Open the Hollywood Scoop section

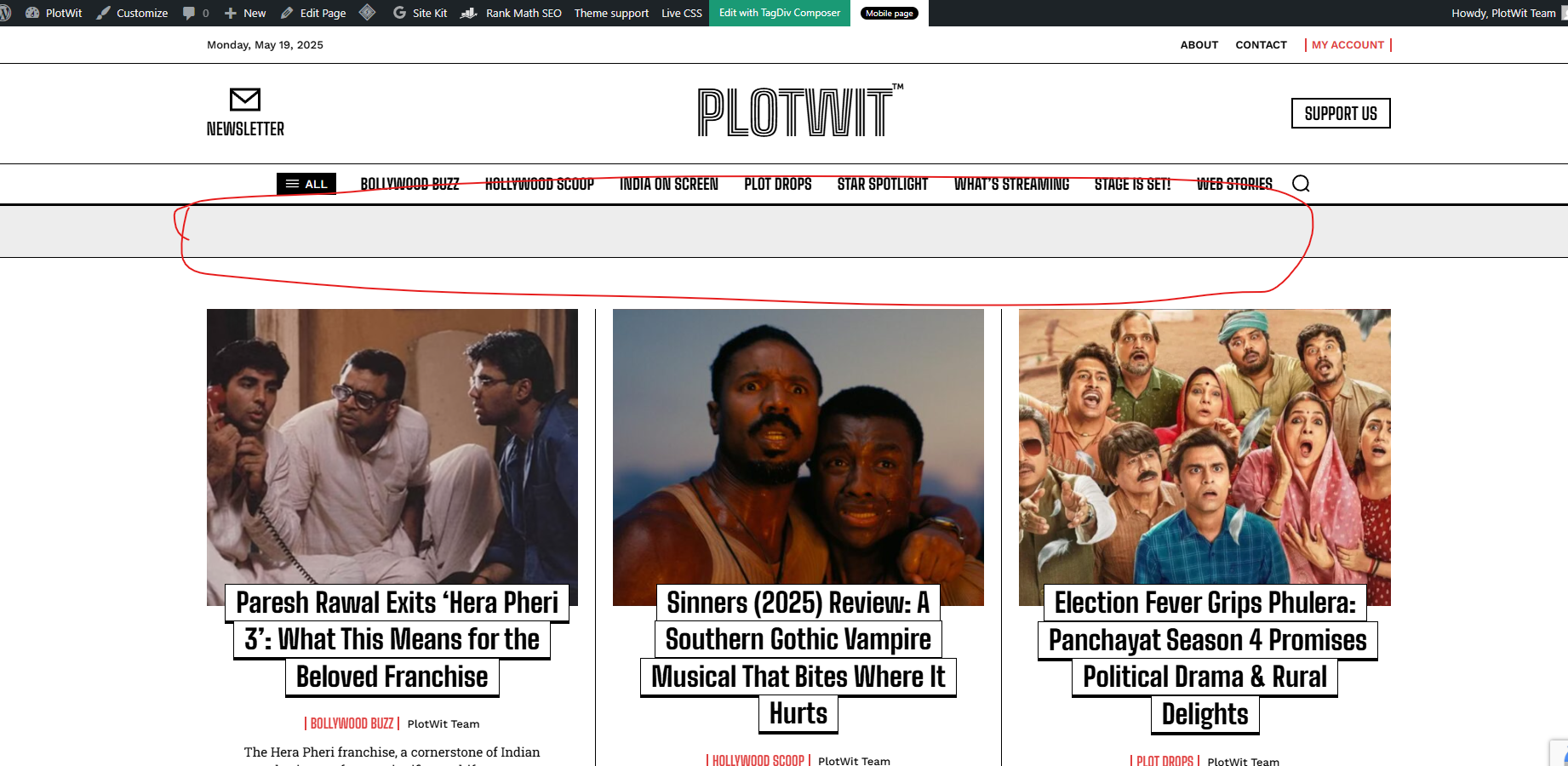point(540,184)
